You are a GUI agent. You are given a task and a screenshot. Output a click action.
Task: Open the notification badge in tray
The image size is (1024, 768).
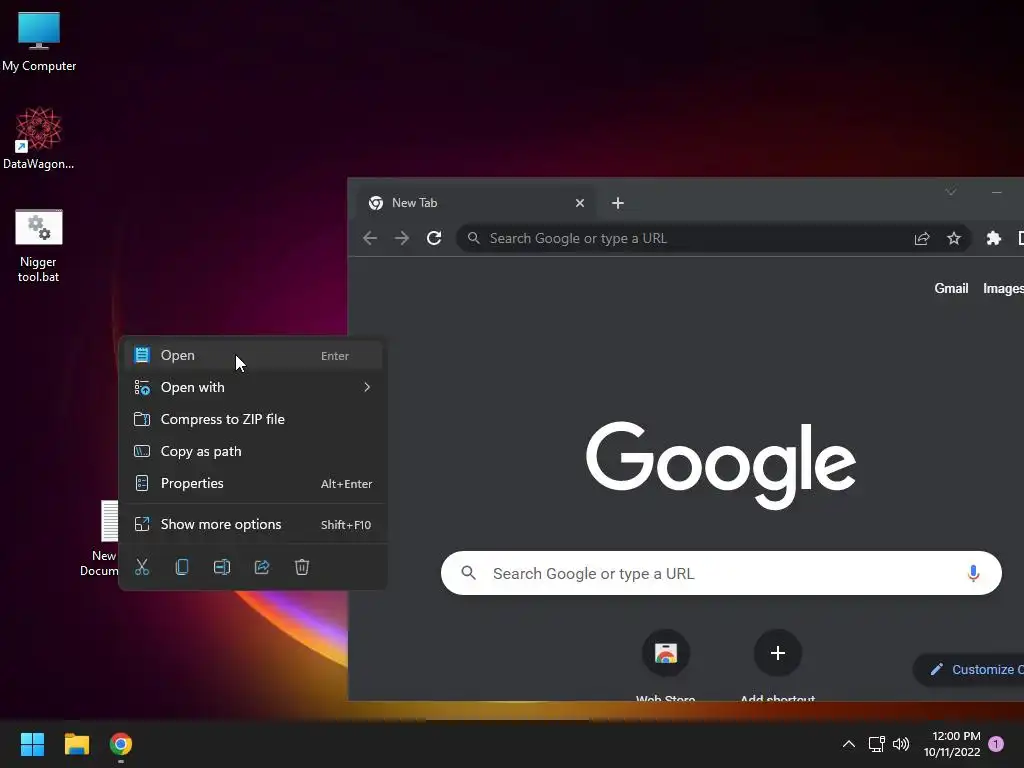click(x=996, y=744)
